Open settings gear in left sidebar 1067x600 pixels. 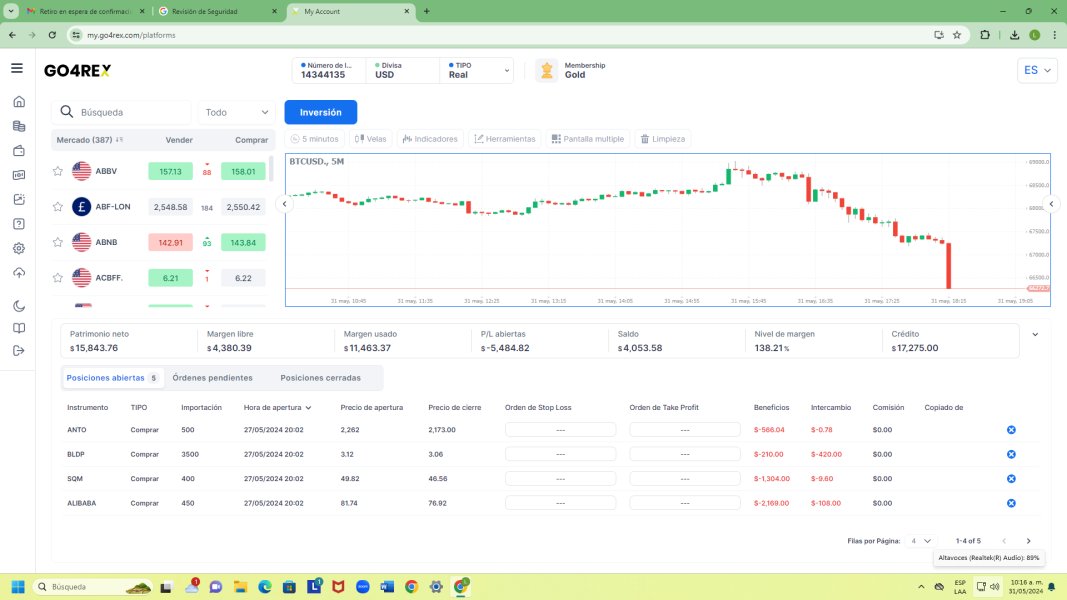pos(18,248)
